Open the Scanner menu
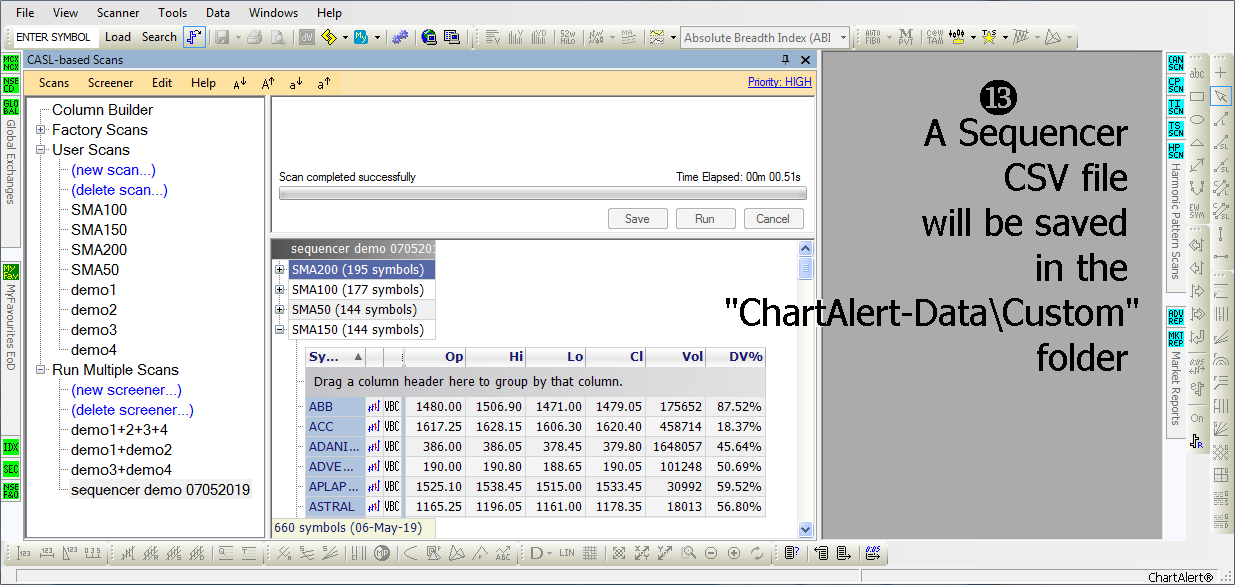Image resolution: width=1235 pixels, height=585 pixels. [118, 13]
